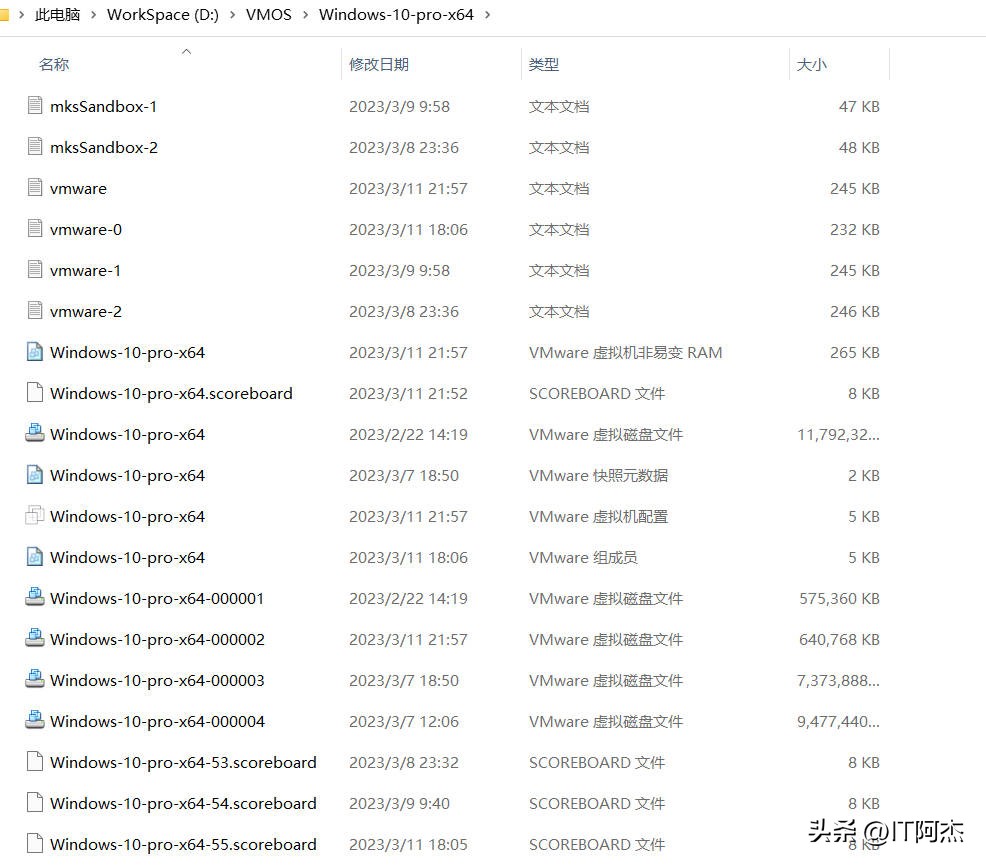Click the folder icon at breadcrumb start
The width and height of the screenshot is (986, 866).
click(x=11, y=14)
